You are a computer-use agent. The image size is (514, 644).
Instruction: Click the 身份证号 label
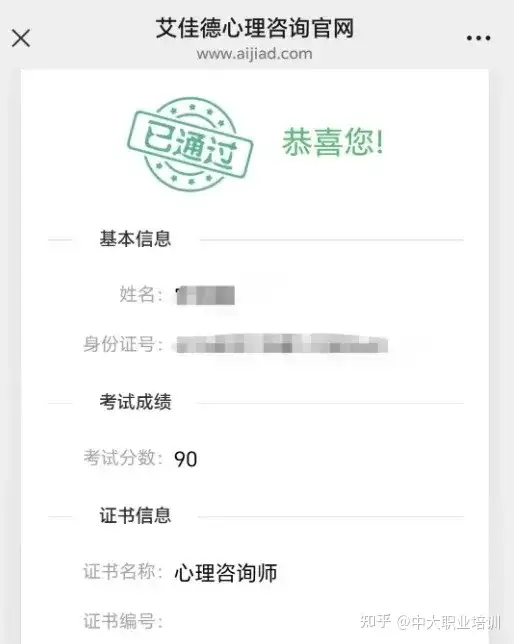pos(123,344)
